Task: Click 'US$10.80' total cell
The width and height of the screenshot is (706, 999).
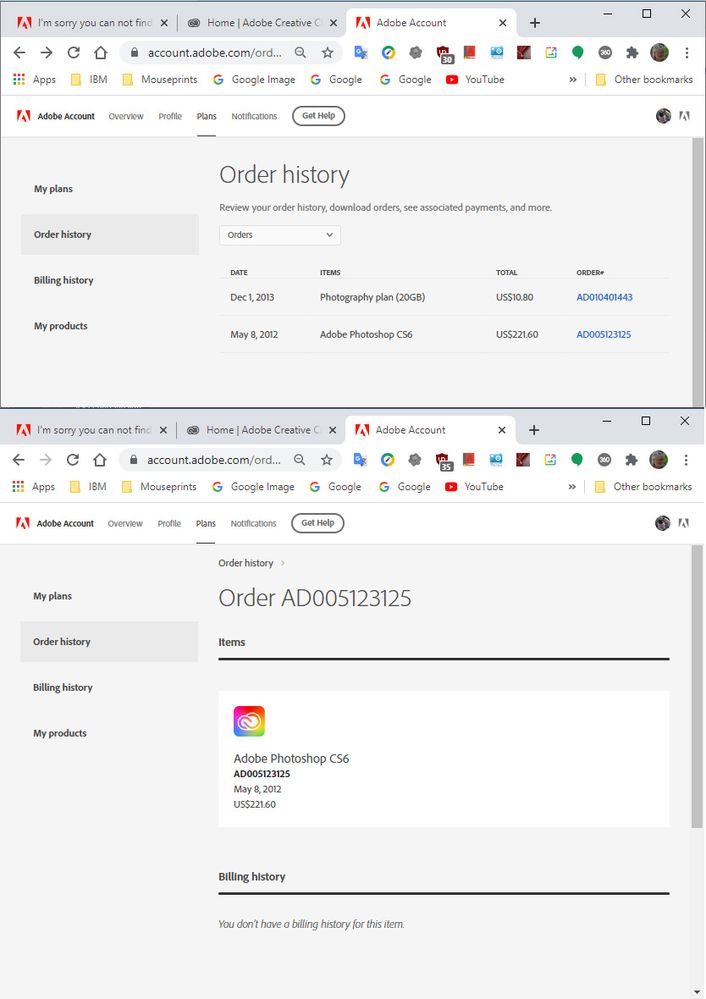Action: click(x=515, y=297)
